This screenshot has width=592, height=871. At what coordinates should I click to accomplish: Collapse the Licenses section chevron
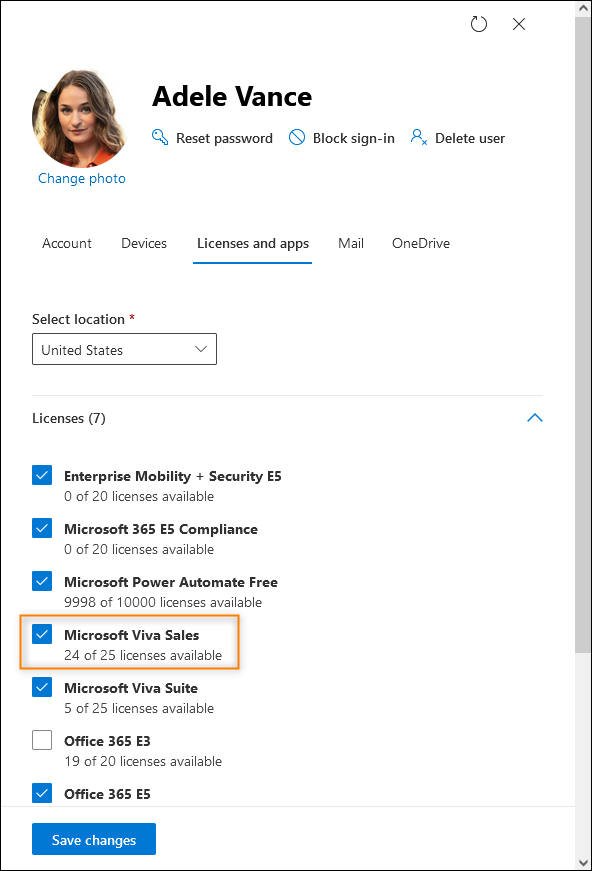534,418
